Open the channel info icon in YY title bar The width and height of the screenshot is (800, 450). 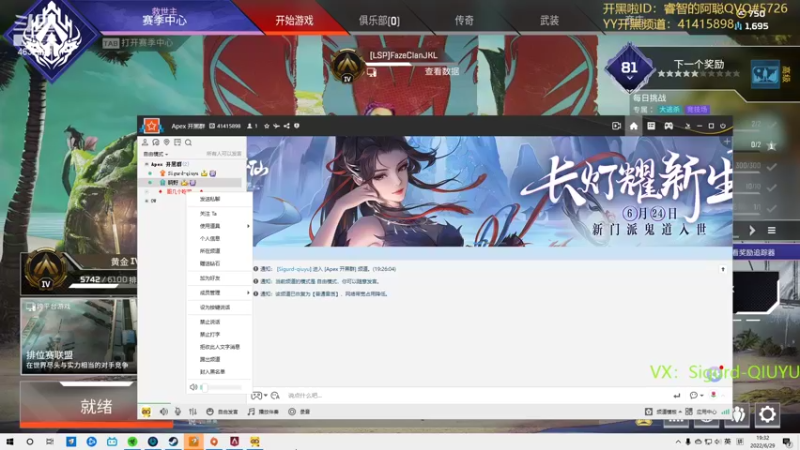point(296,126)
